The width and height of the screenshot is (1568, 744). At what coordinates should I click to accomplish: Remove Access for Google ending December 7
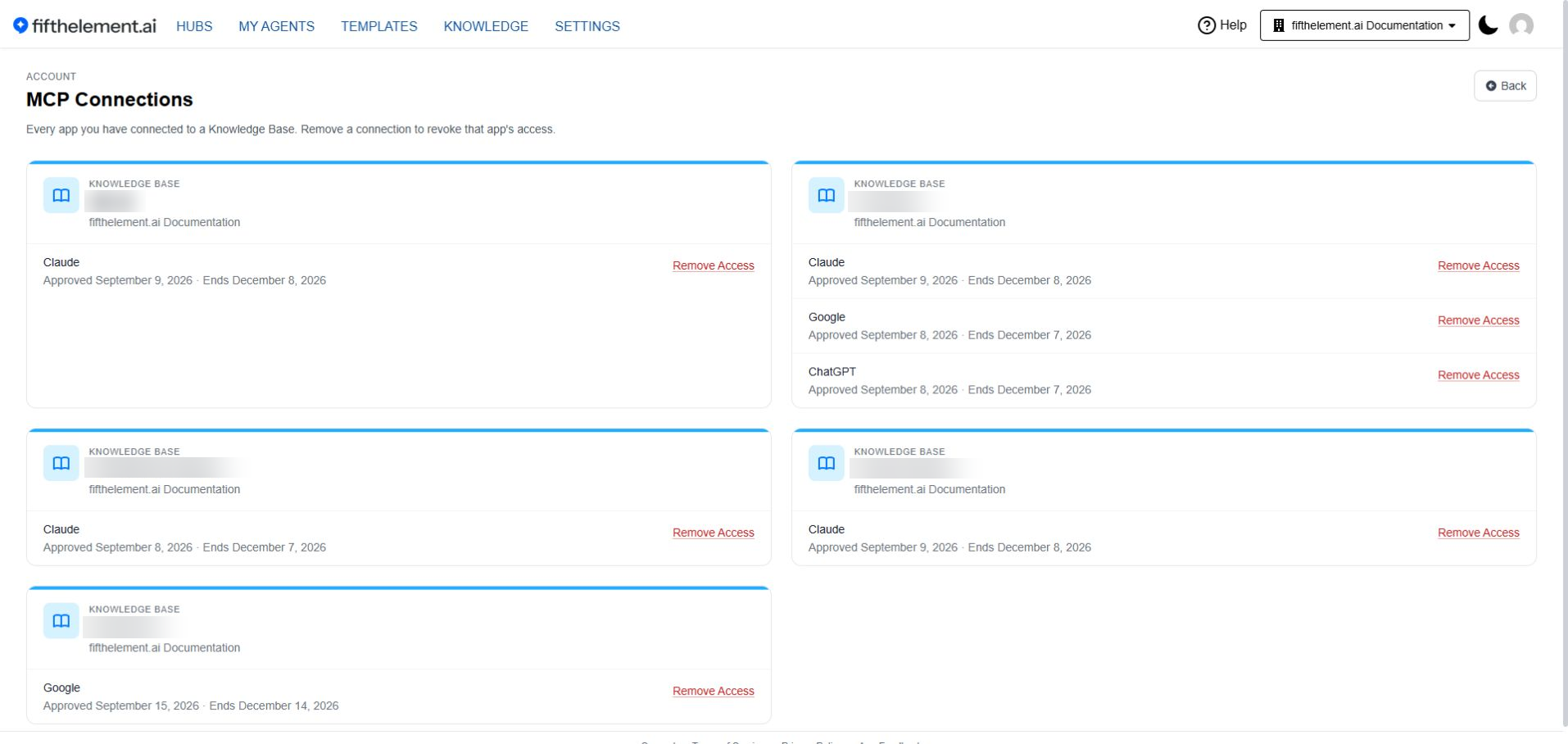(x=1478, y=320)
